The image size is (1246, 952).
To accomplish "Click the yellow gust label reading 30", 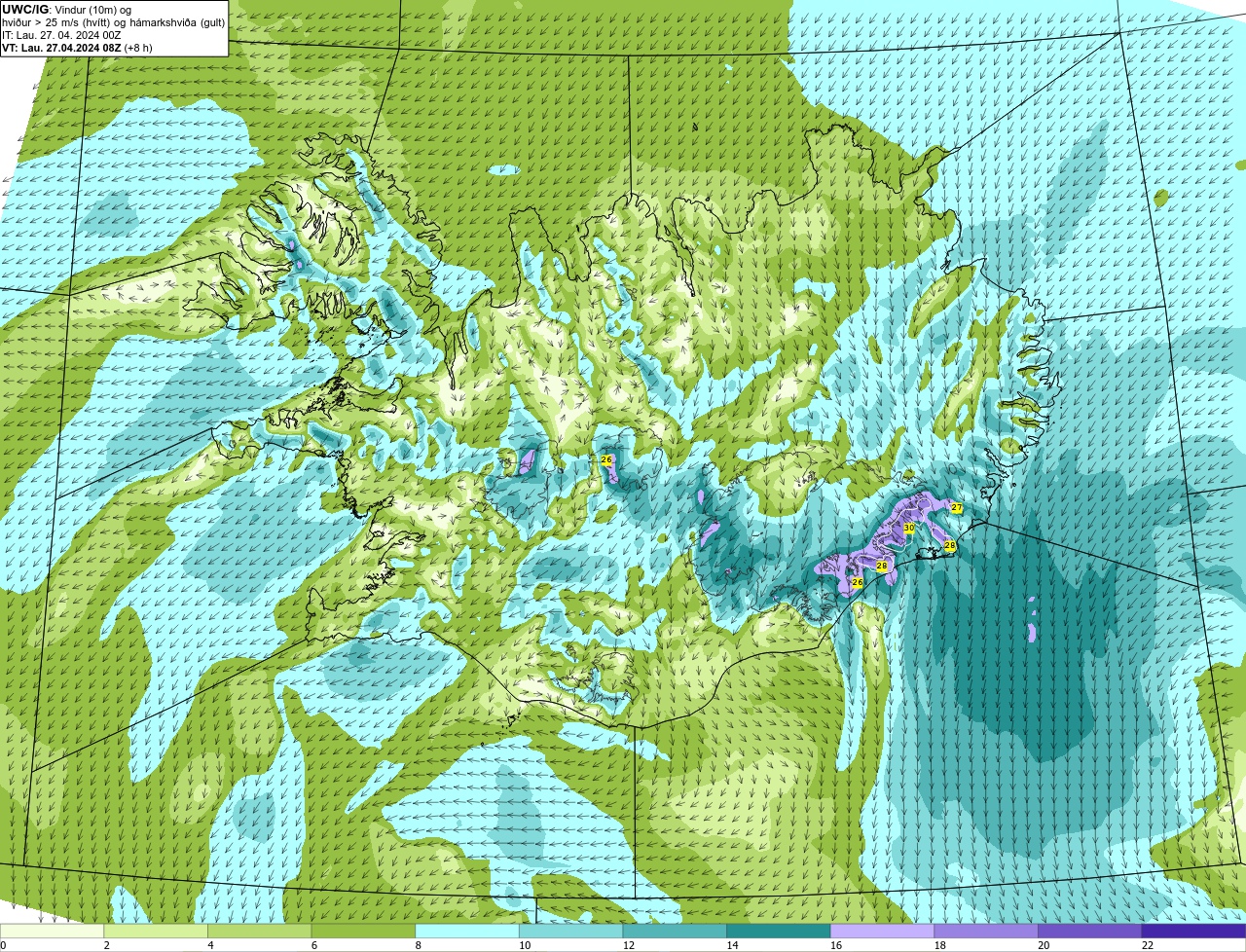I will coord(908,528).
